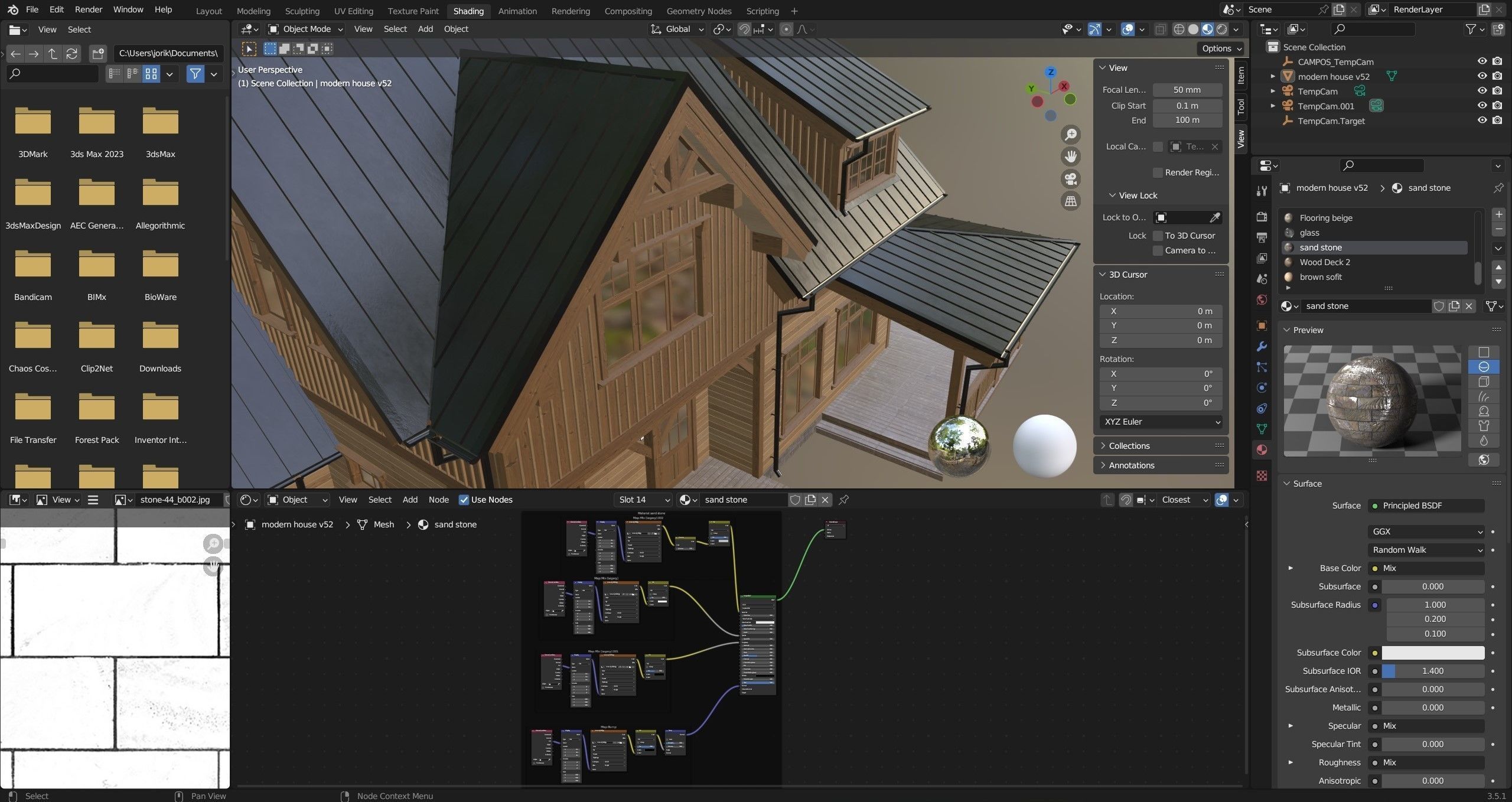1512x802 pixels.
Task: Pin the node editor material
Action: pyautogui.click(x=844, y=500)
